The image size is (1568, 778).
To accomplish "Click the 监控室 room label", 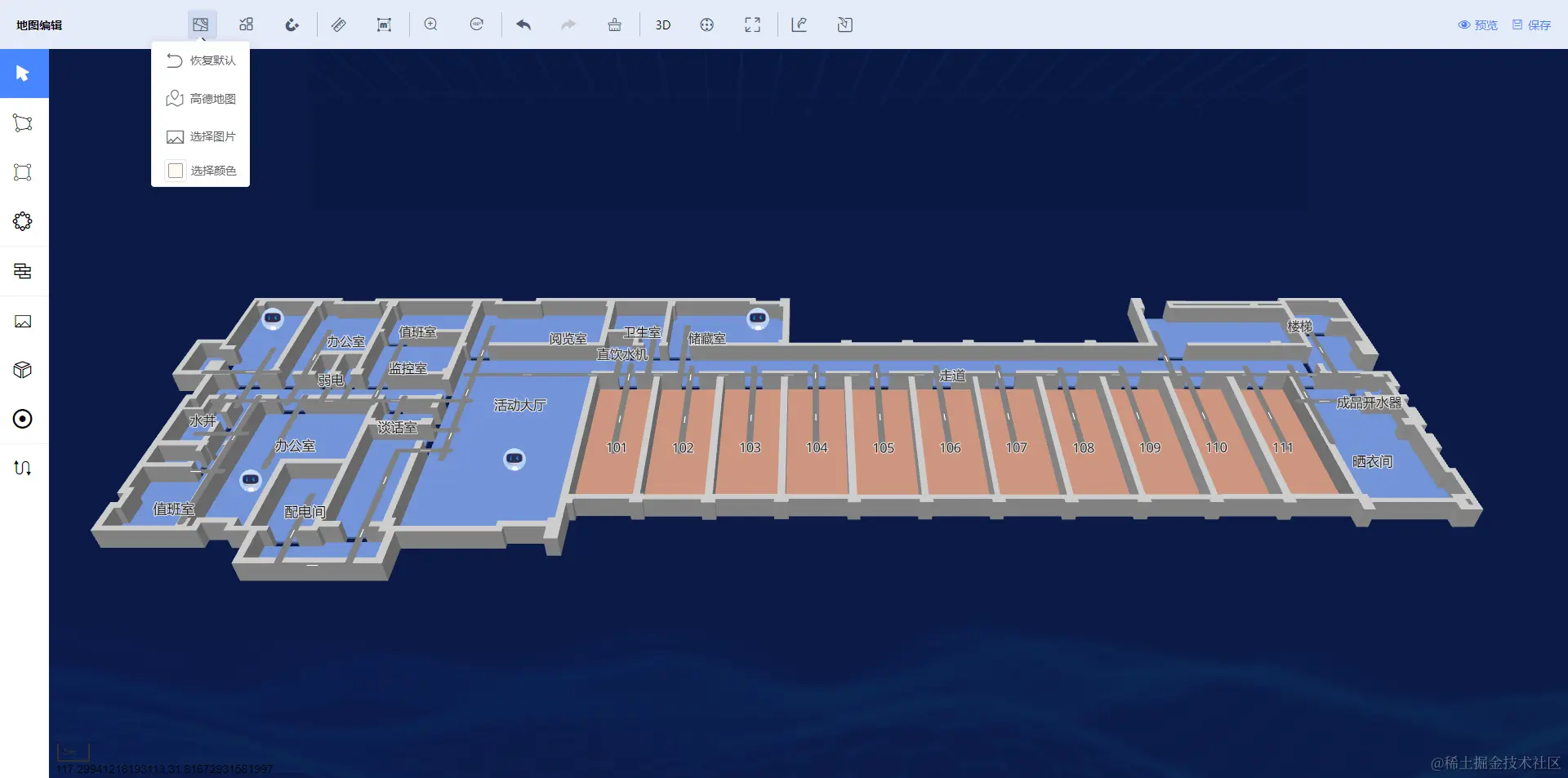I will pos(408,368).
